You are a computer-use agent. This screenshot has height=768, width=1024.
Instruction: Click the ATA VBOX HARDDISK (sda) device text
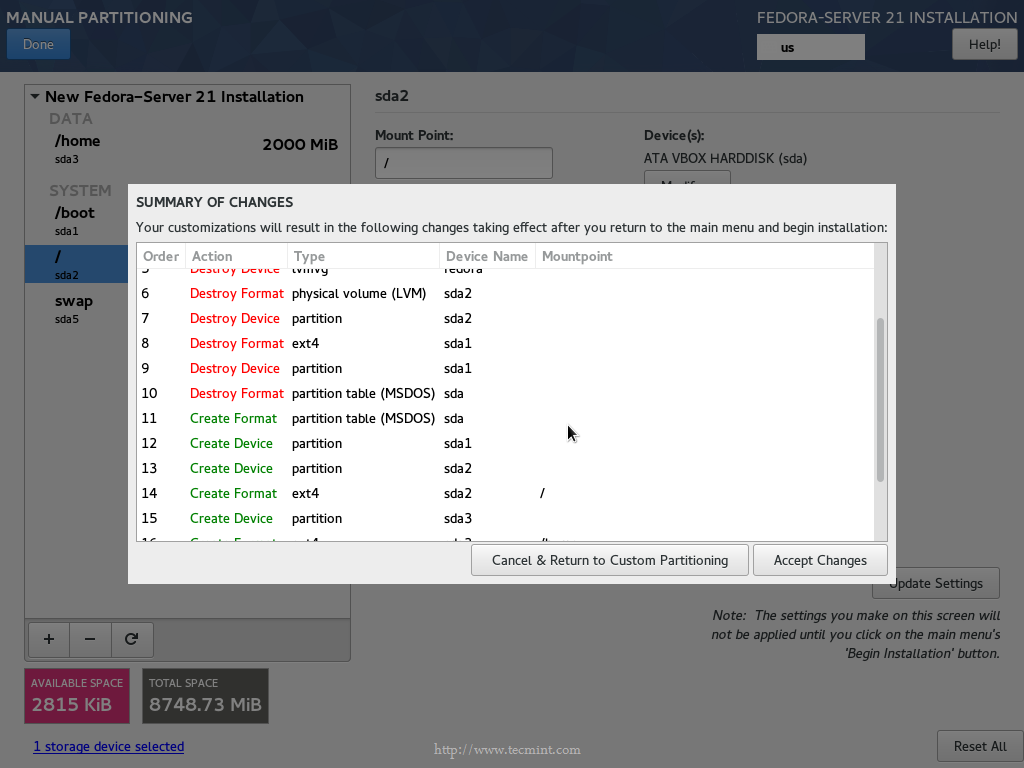(725, 158)
